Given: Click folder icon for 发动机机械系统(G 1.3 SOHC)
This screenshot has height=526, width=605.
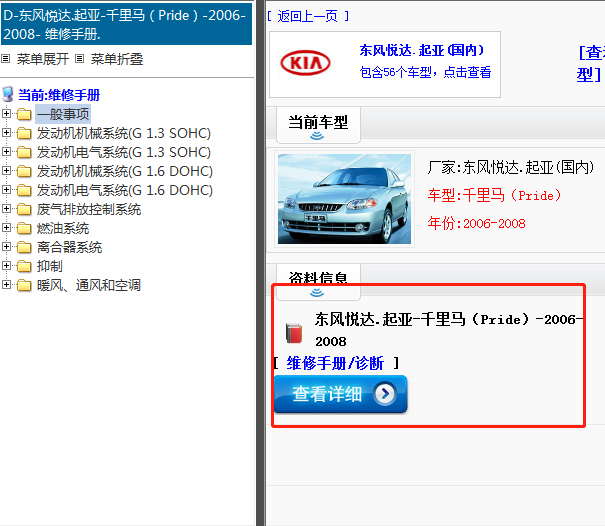Looking at the screenshot, I should tap(24, 133).
